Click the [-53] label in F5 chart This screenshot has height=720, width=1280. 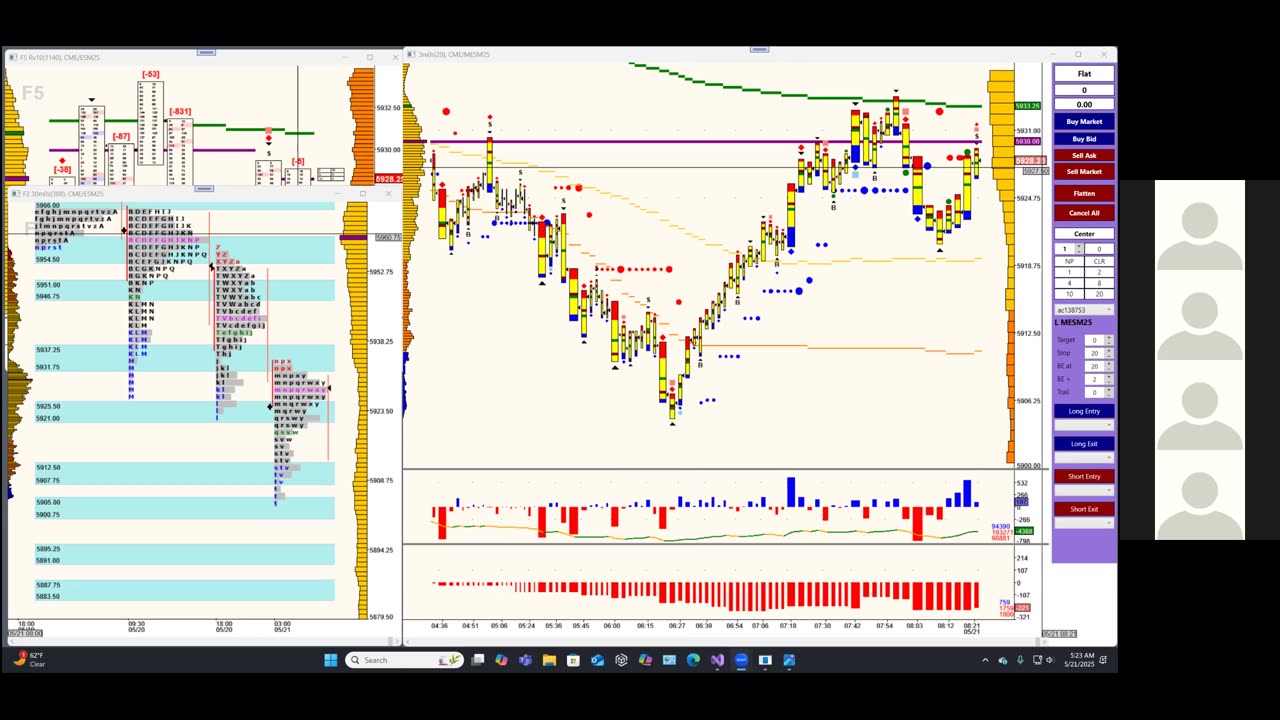click(x=151, y=74)
